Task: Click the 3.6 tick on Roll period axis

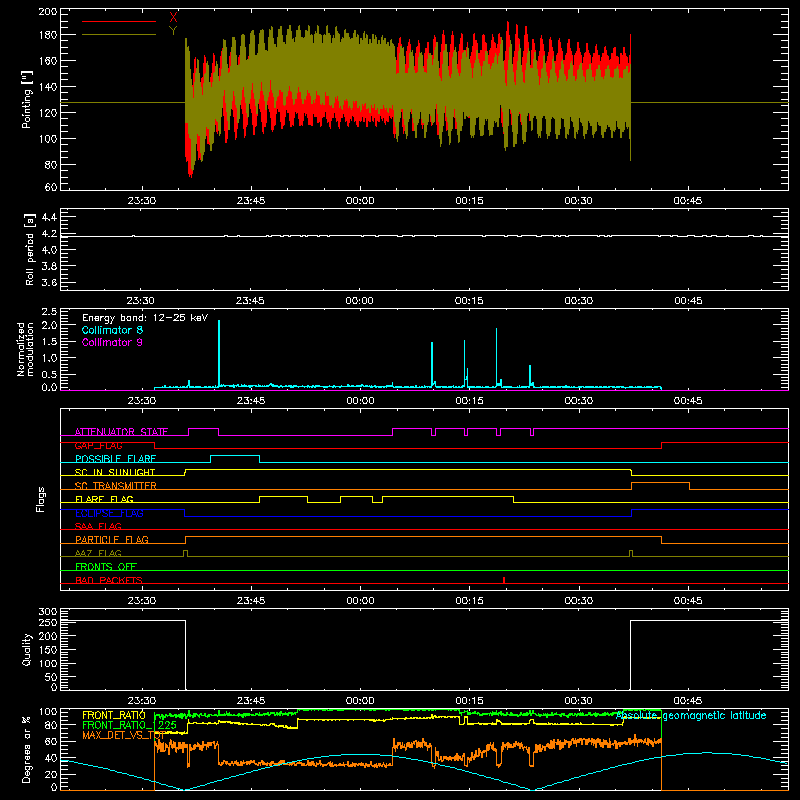Action: (49, 282)
